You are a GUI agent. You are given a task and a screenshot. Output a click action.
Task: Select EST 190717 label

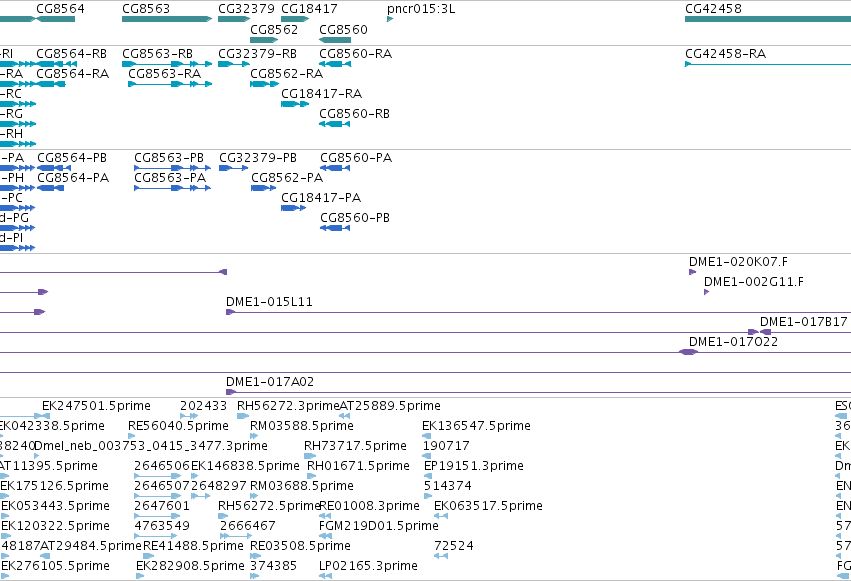click(x=446, y=446)
